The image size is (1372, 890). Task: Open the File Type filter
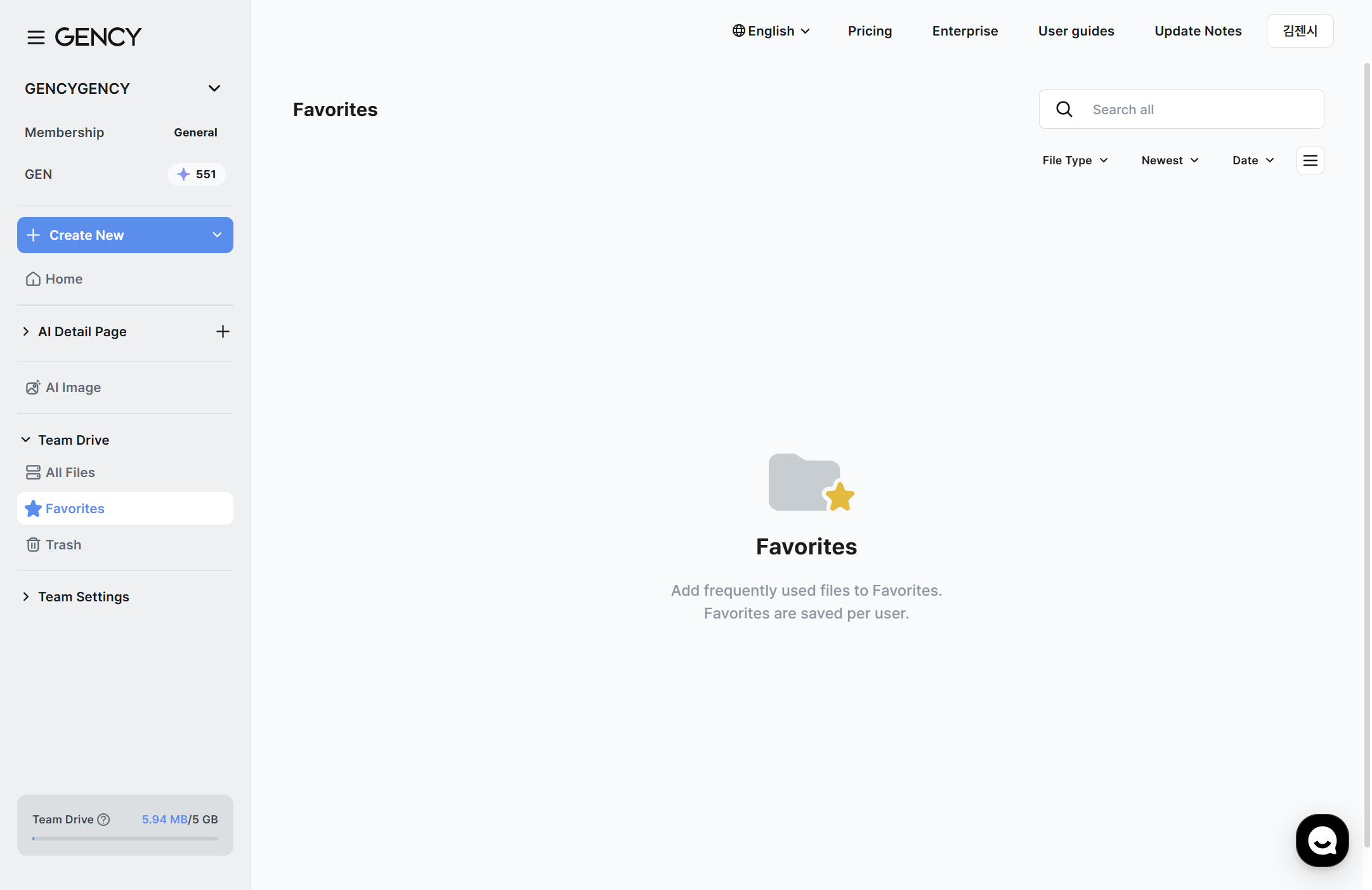pyautogui.click(x=1075, y=160)
